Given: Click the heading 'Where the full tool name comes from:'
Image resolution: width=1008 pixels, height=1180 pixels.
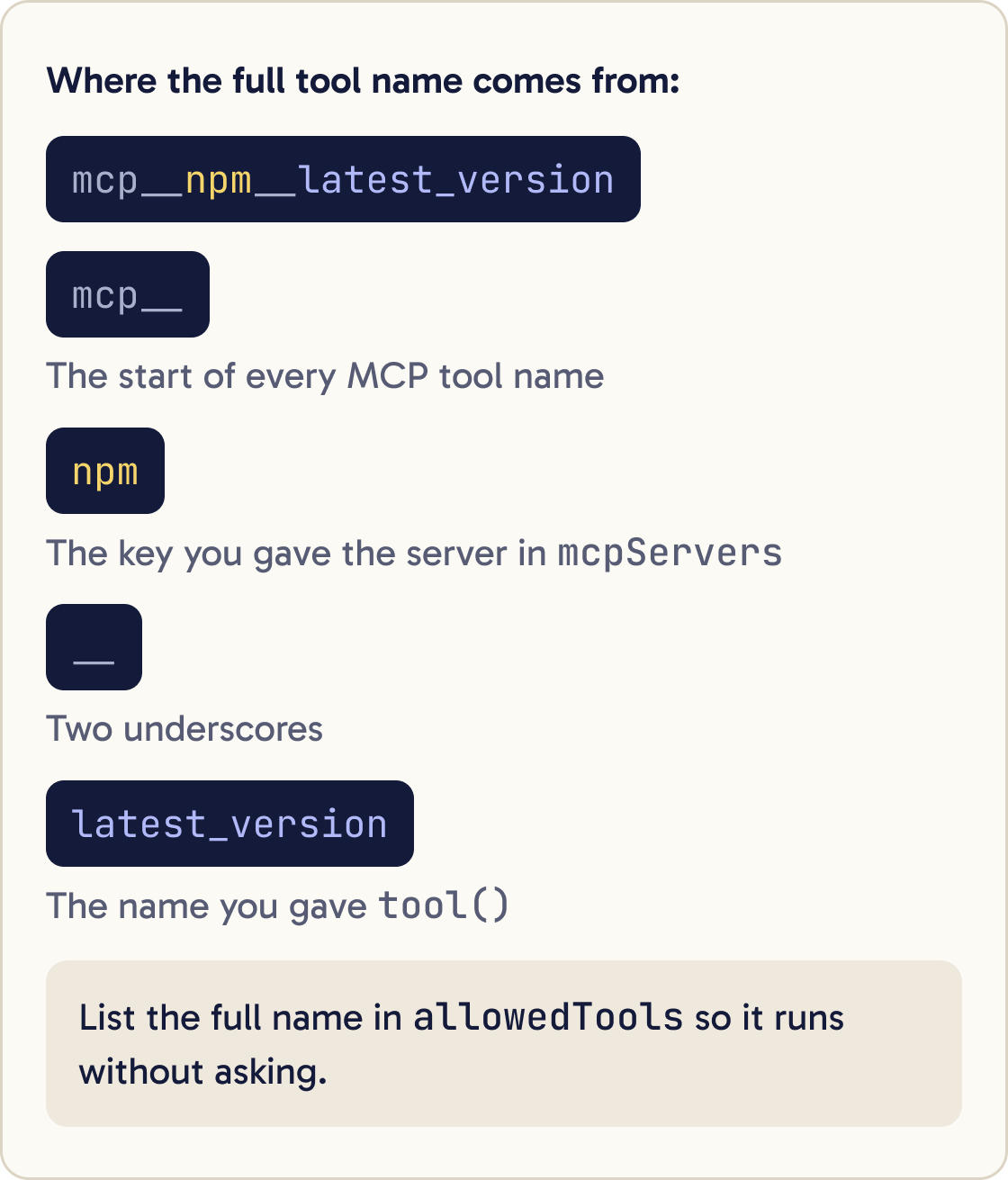Looking at the screenshot, I should (x=363, y=82).
